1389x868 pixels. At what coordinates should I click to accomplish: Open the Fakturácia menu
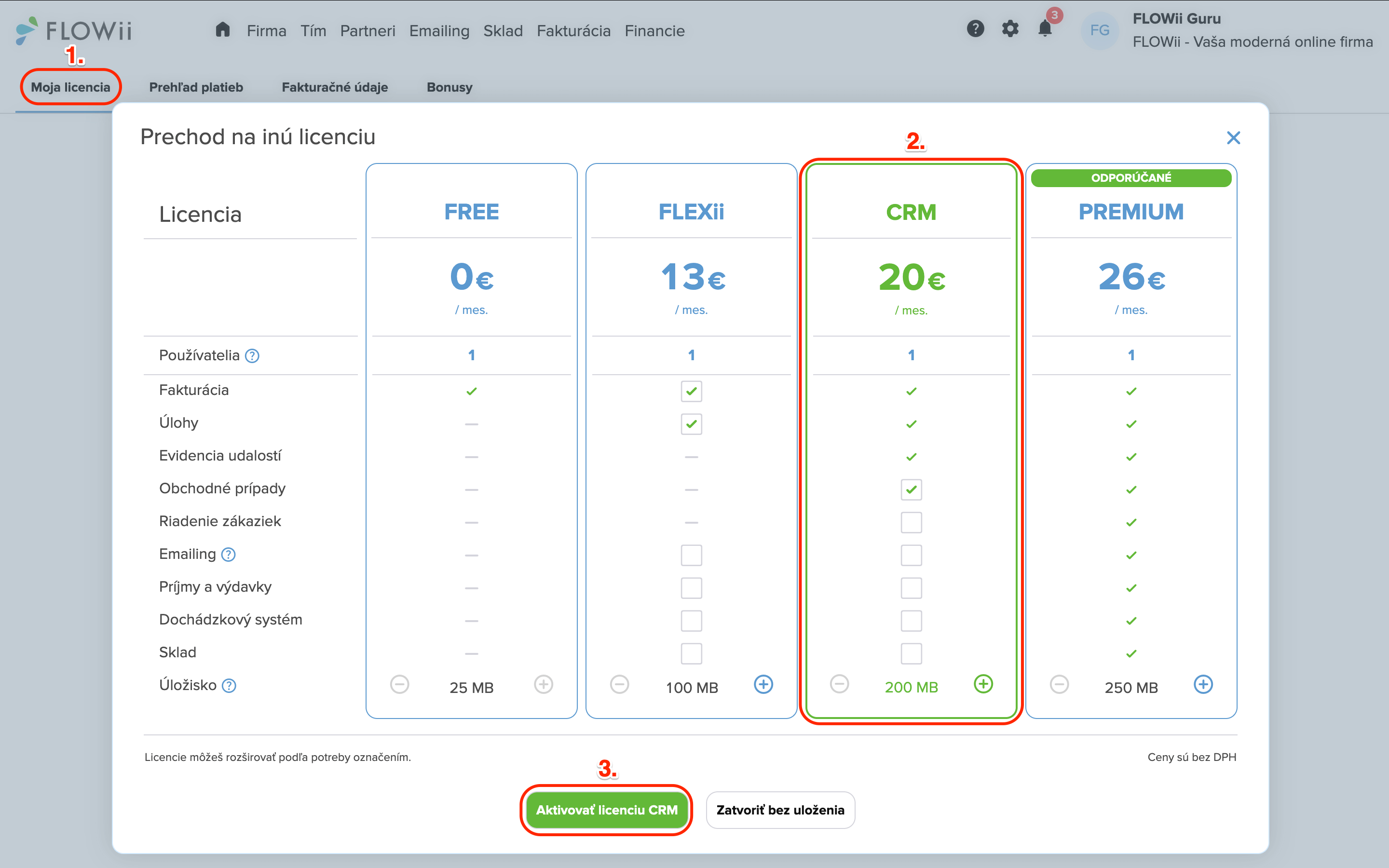(x=573, y=31)
